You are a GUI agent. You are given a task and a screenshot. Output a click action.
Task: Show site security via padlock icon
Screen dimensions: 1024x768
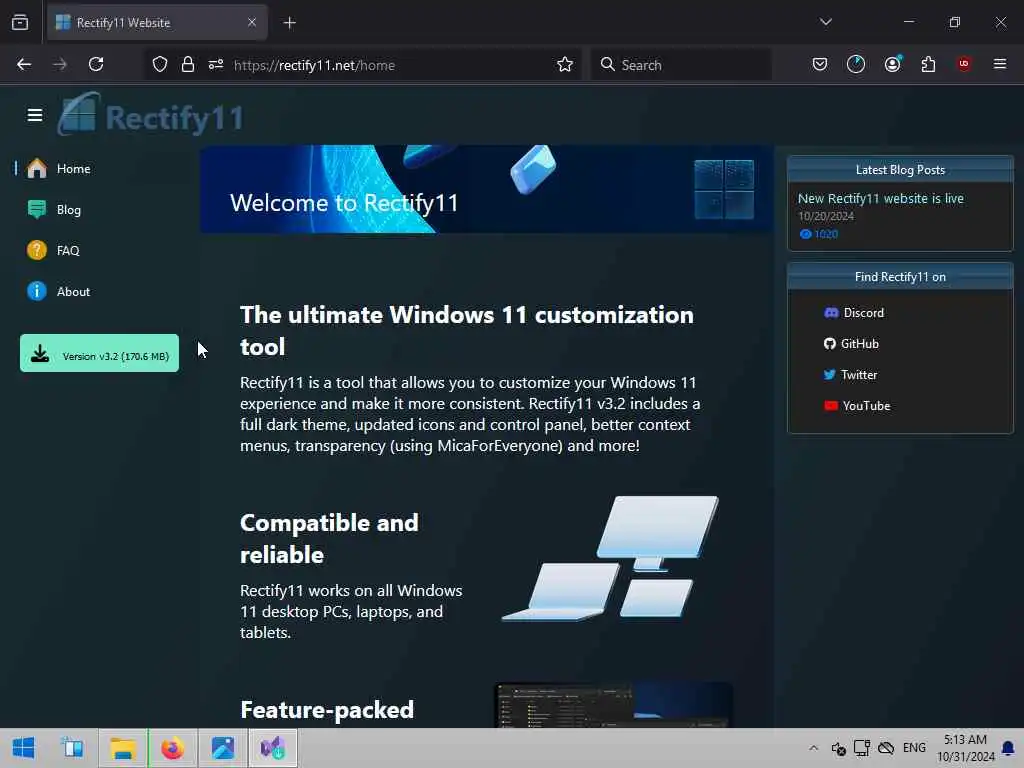(x=188, y=64)
